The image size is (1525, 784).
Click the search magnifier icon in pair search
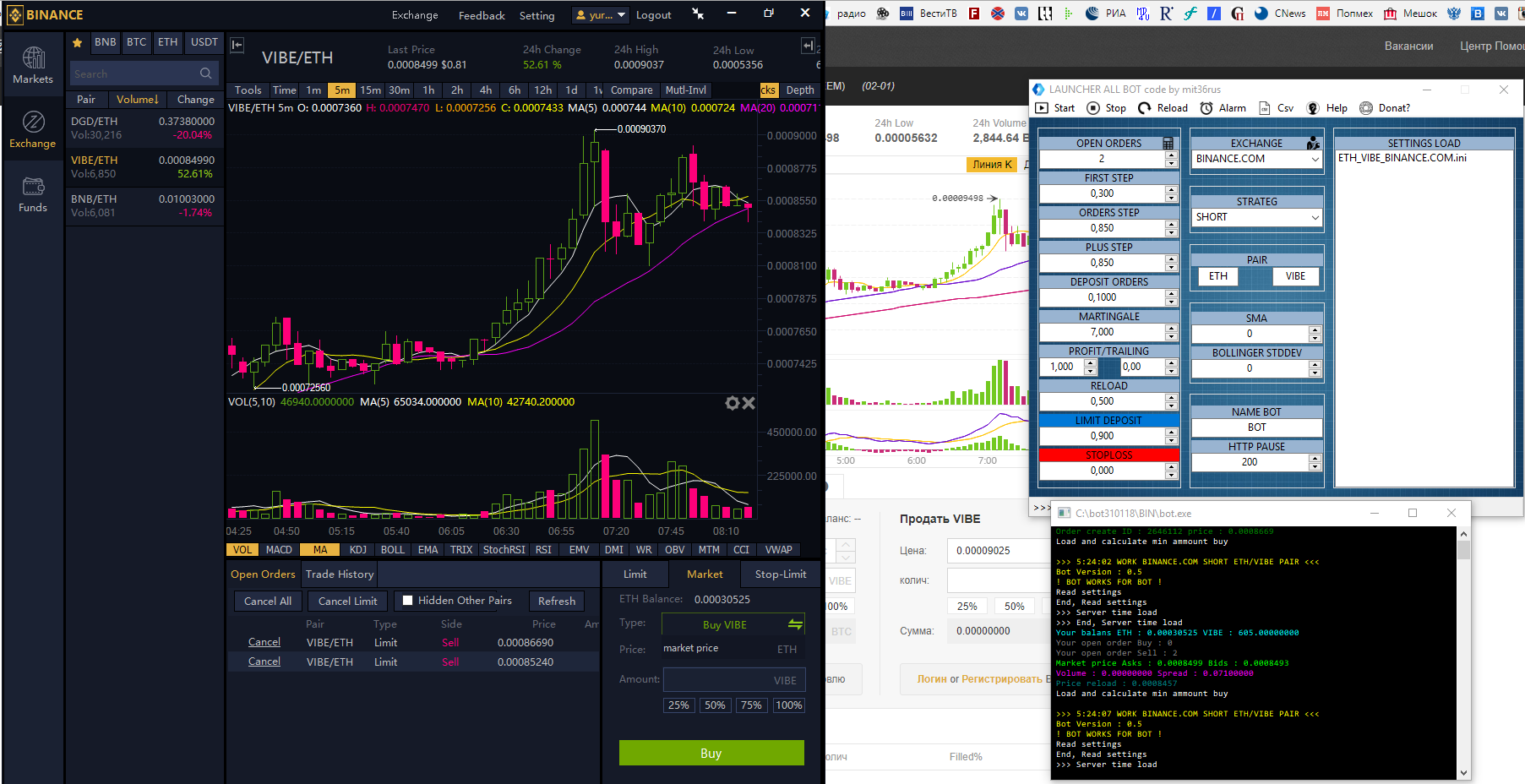tap(205, 73)
